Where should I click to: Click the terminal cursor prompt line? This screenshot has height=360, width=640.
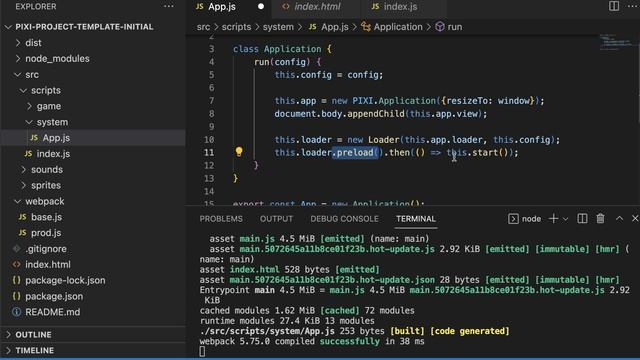pyautogui.click(x=202, y=351)
